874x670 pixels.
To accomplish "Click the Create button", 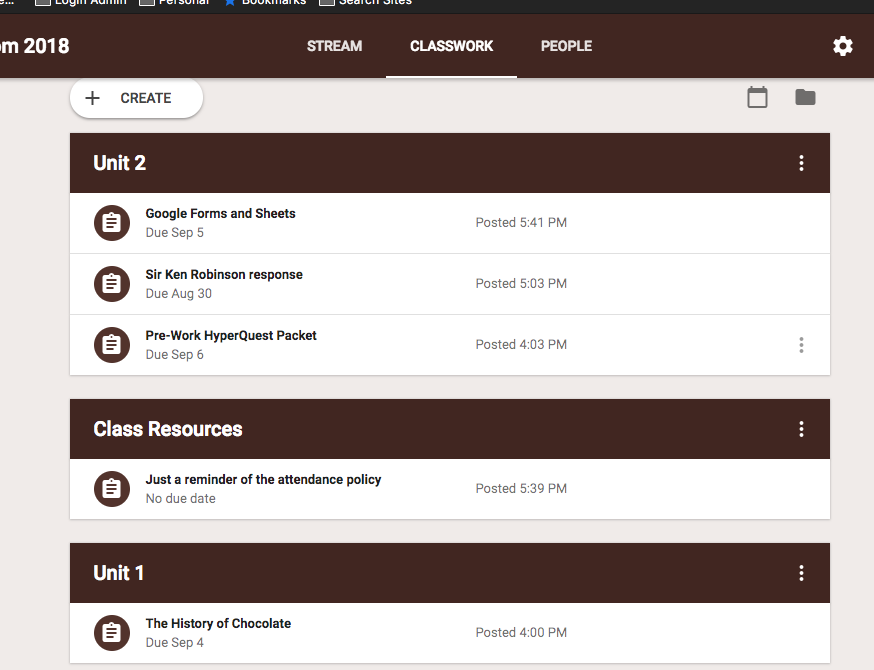I will (136, 98).
